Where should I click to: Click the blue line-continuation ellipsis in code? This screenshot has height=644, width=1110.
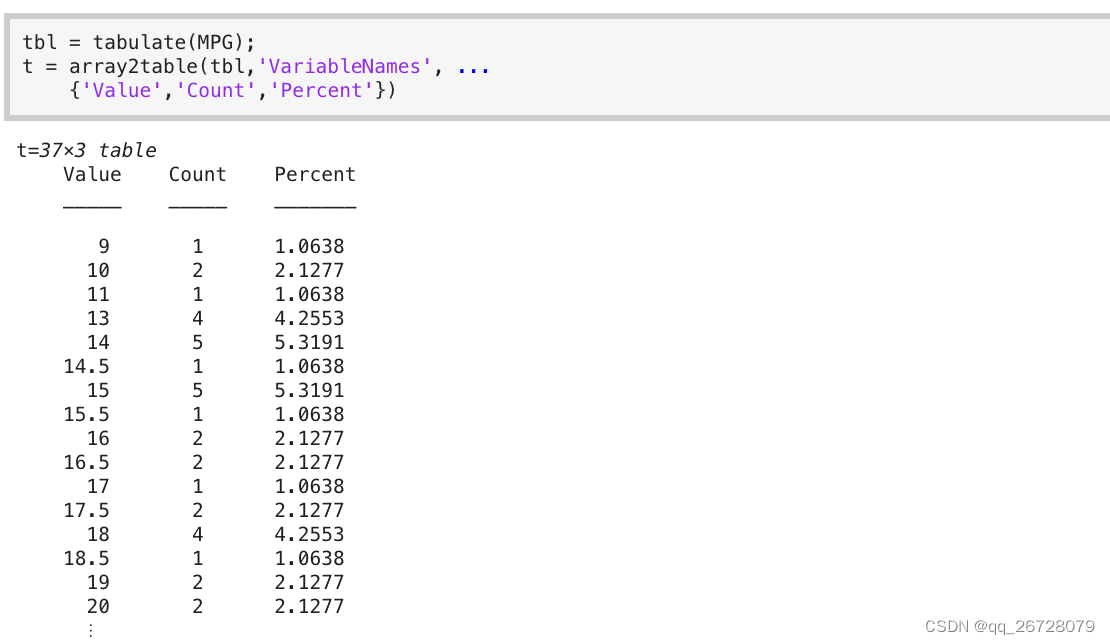coord(473,69)
